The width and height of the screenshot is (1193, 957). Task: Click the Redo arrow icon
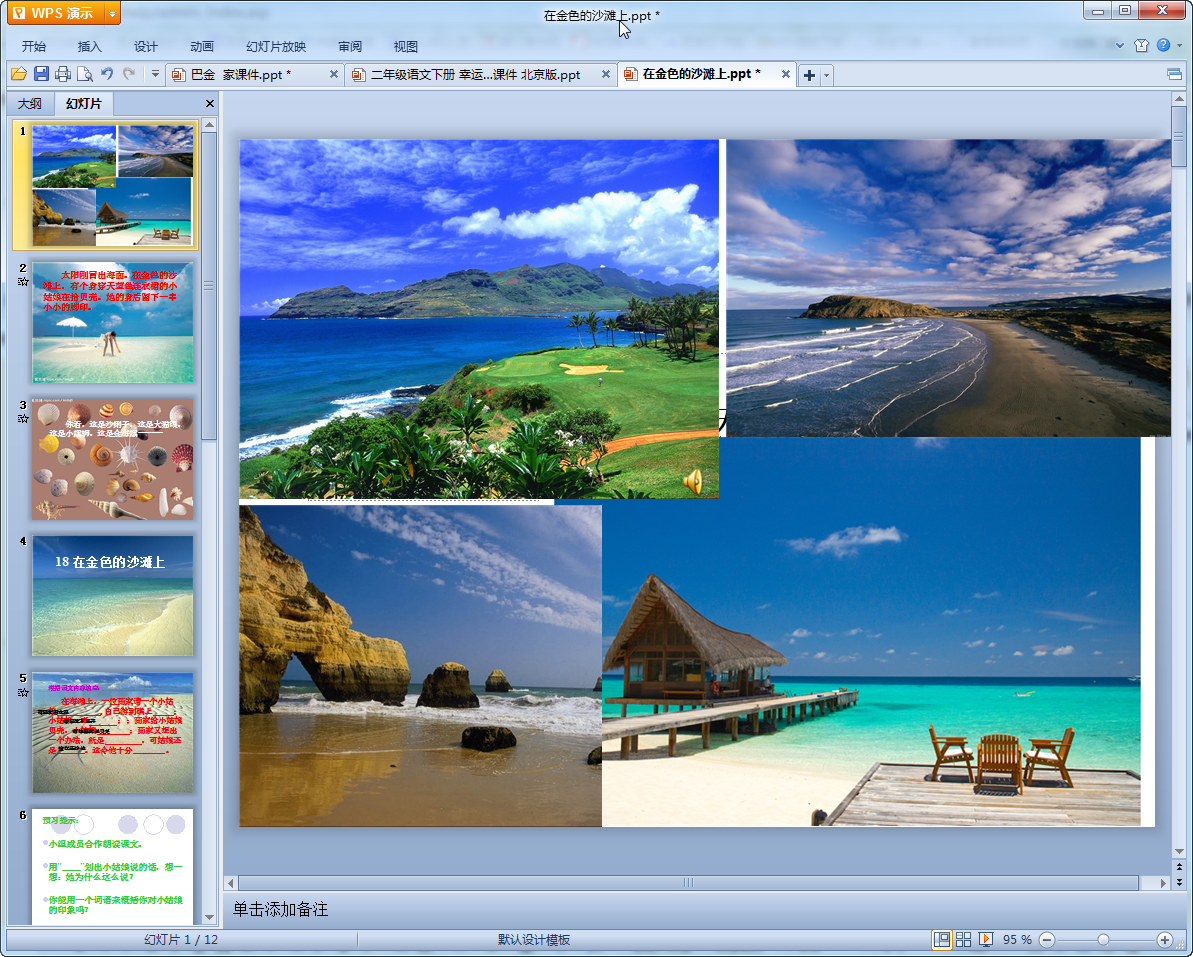point(129,74)
